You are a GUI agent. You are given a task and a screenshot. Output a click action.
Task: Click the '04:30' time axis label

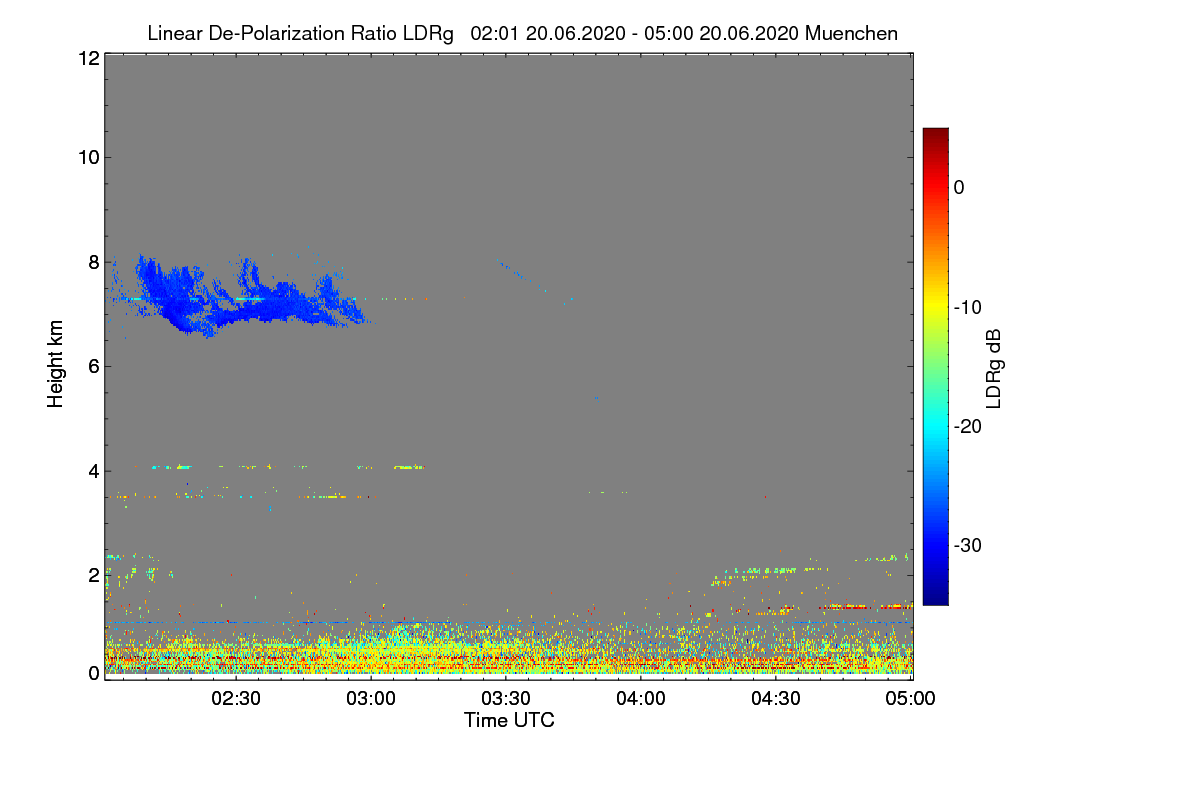pyautogui.click(x=778, y=699)
